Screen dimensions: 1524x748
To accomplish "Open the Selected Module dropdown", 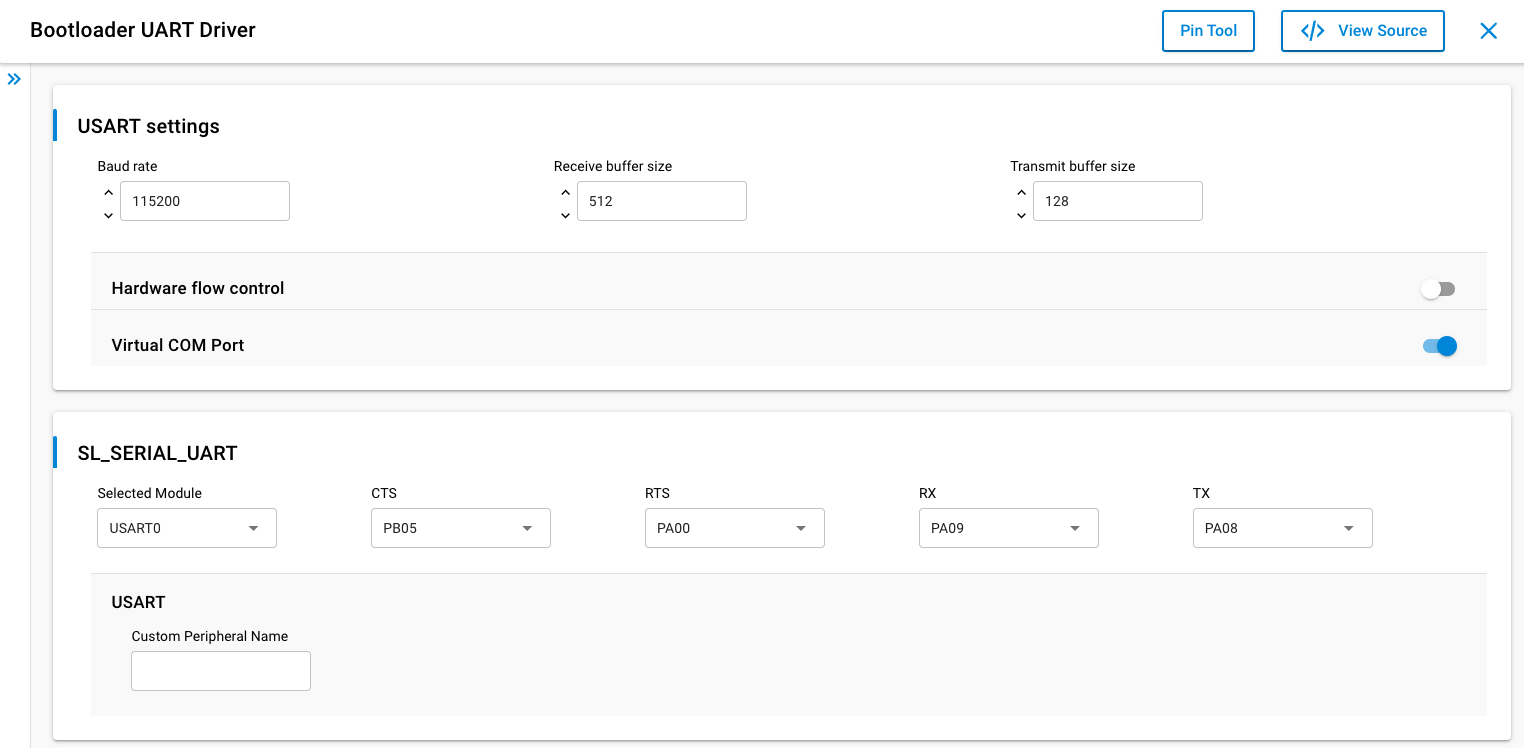I will point(186,528).
